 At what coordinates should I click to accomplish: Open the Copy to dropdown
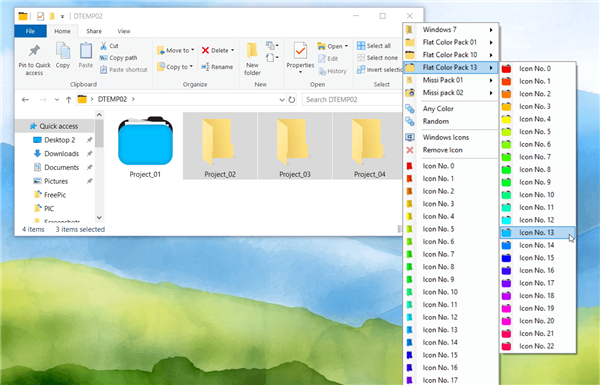click(x=175, y=67)
